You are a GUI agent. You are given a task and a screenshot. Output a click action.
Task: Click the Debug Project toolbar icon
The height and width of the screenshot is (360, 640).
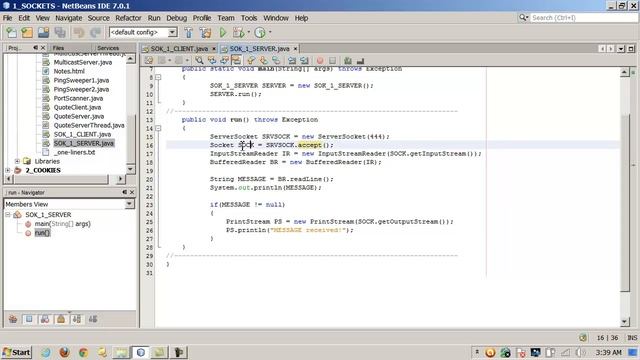click(238, 33)
